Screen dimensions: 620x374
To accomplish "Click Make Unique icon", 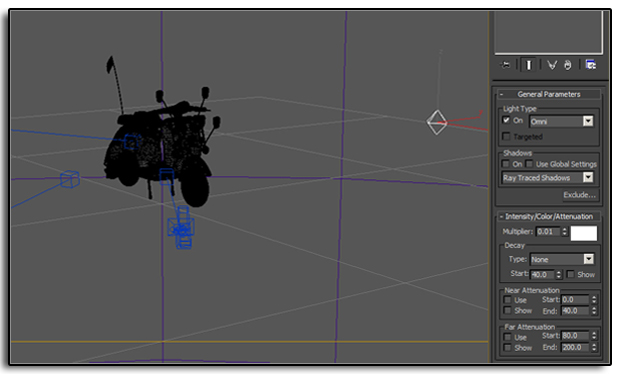I will pyautogui.click(x=552, y=65).
